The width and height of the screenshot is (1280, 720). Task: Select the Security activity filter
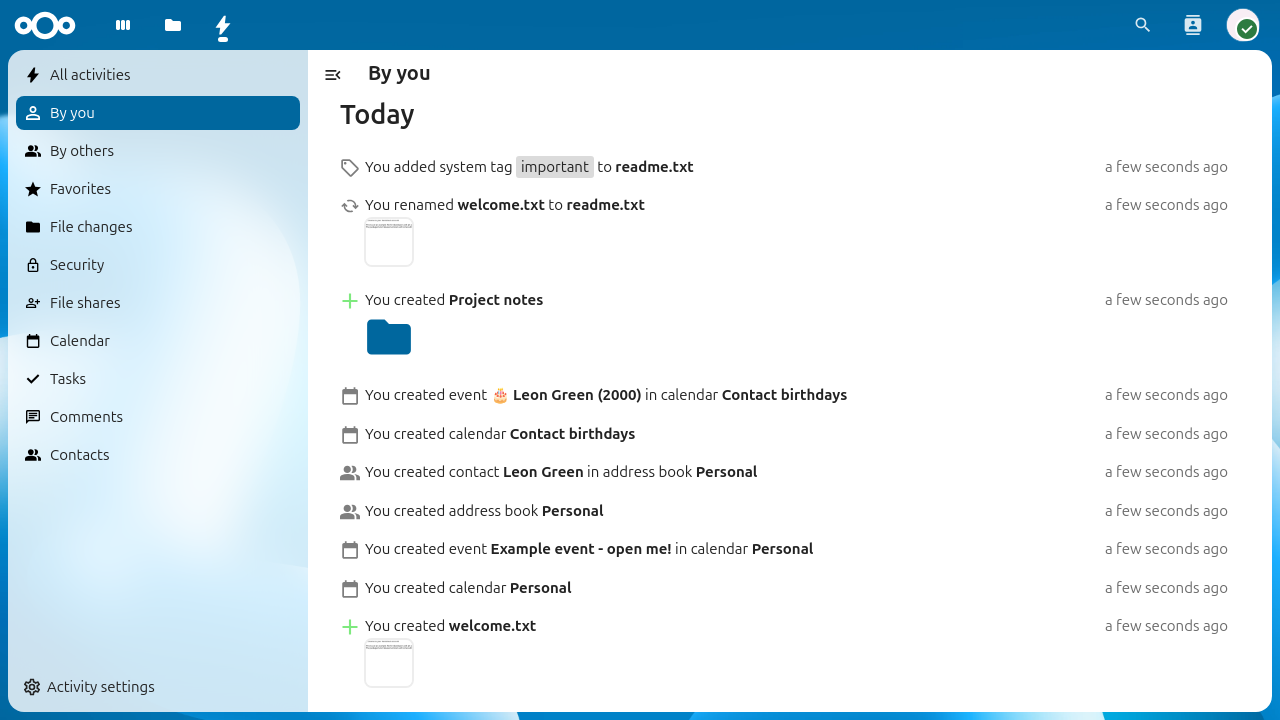click(x=77, y=265)
